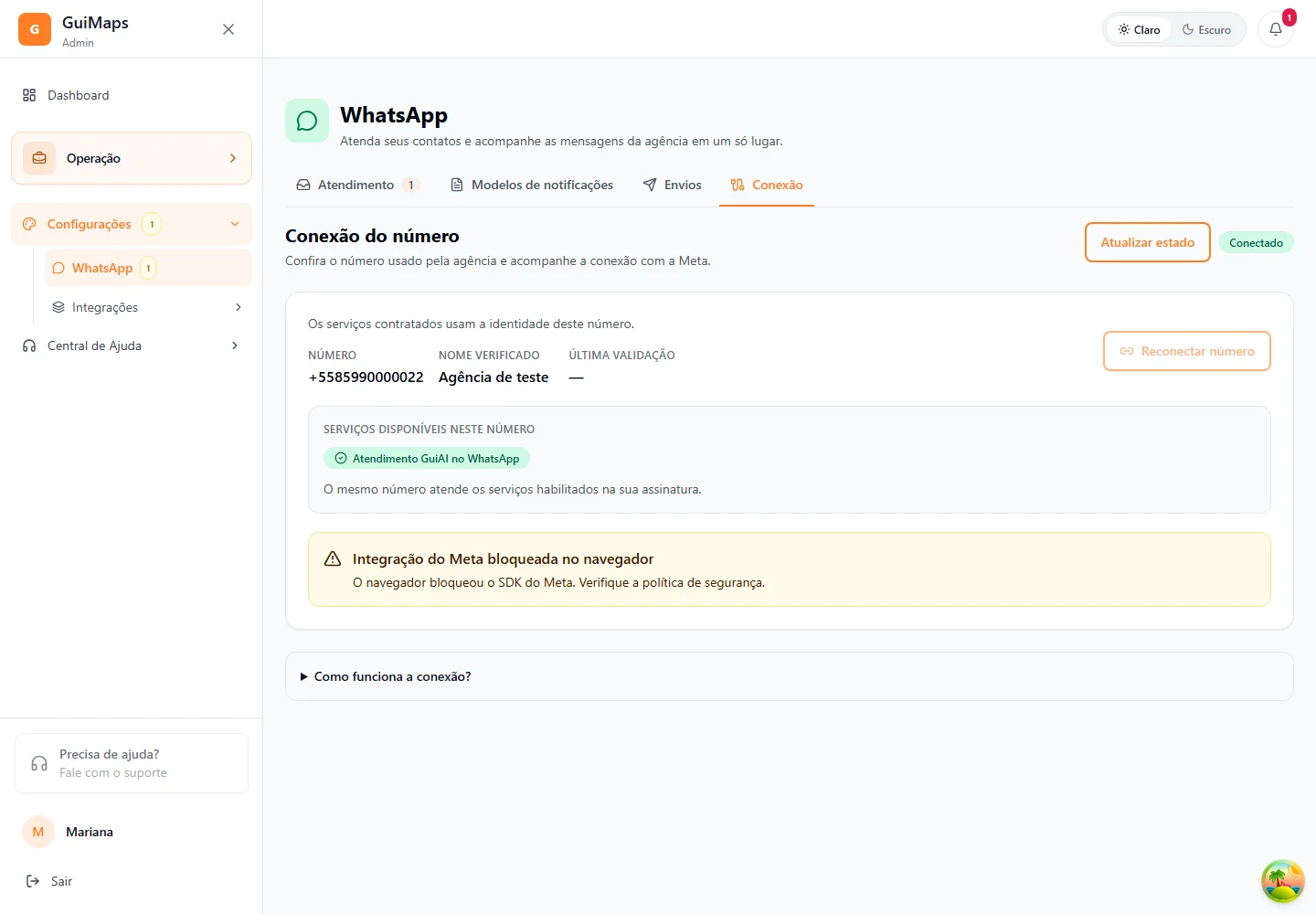1316x914 pixels.
Task: Click the Reconectar número button
Action: click(1187, 351)
